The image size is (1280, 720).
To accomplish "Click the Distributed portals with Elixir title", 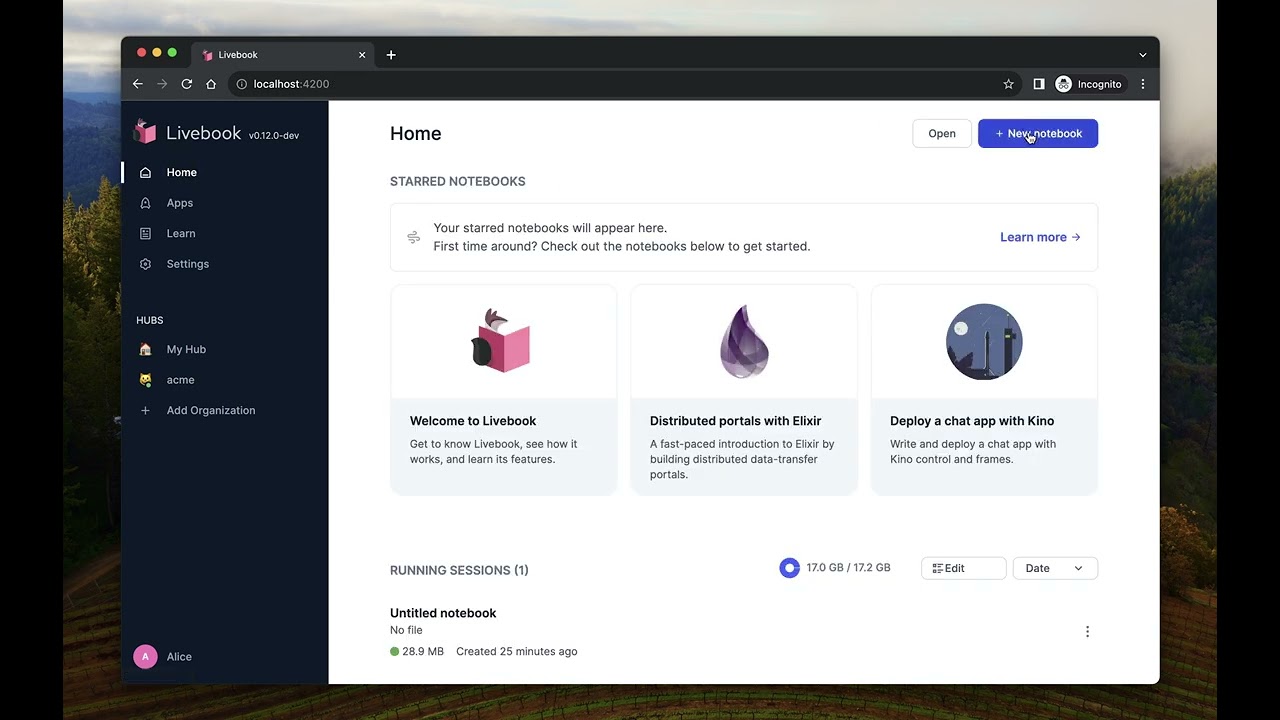I will [735, 421].
